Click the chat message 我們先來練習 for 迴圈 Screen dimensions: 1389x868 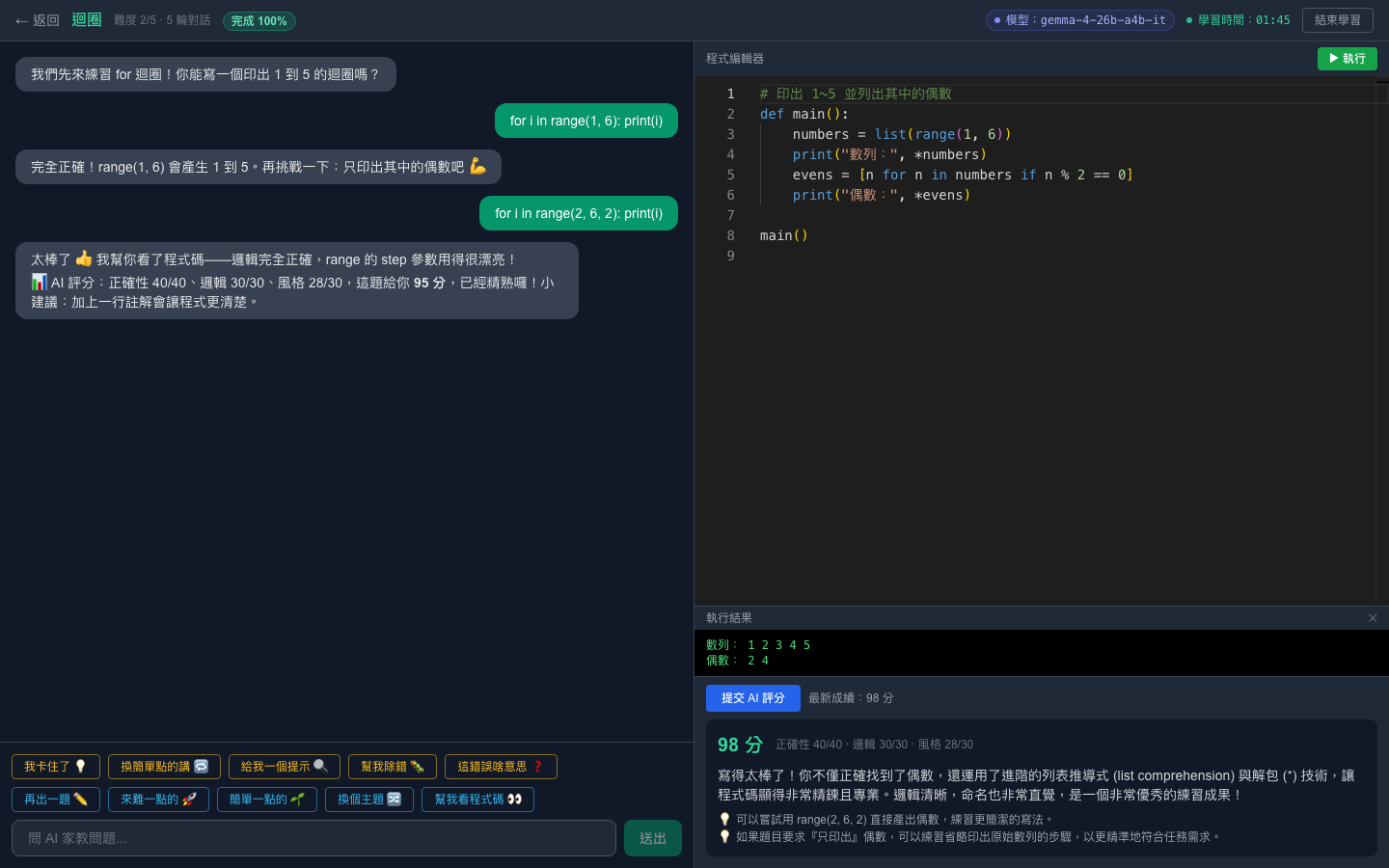point(205,74)
